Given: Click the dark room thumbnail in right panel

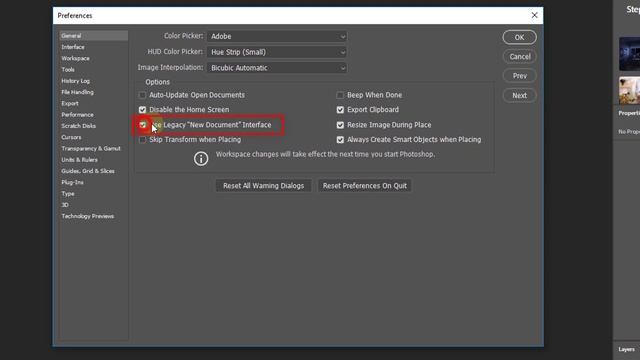Looking at the screenshot, I should tap(629, 54).
